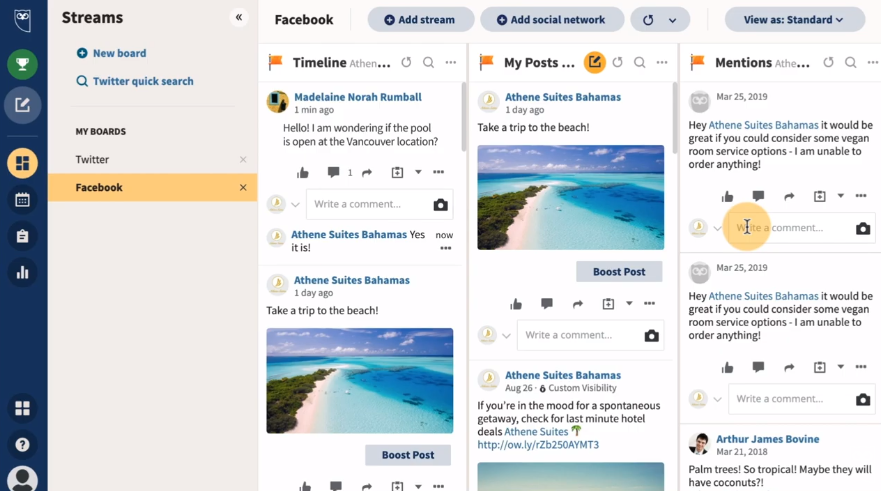The image size is (881, 491).
Task: Open My Posts stream more options
Action: [662, 62]
